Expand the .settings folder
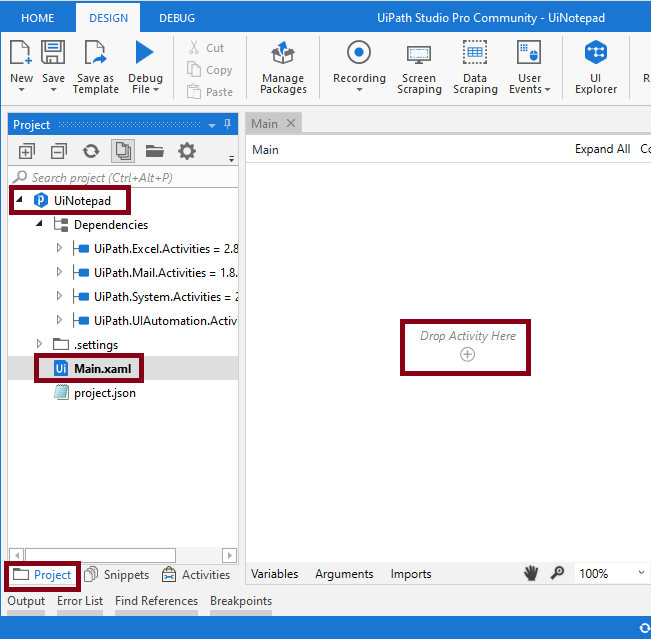Viewport: 651px width, 640px height. pos(39,344)
